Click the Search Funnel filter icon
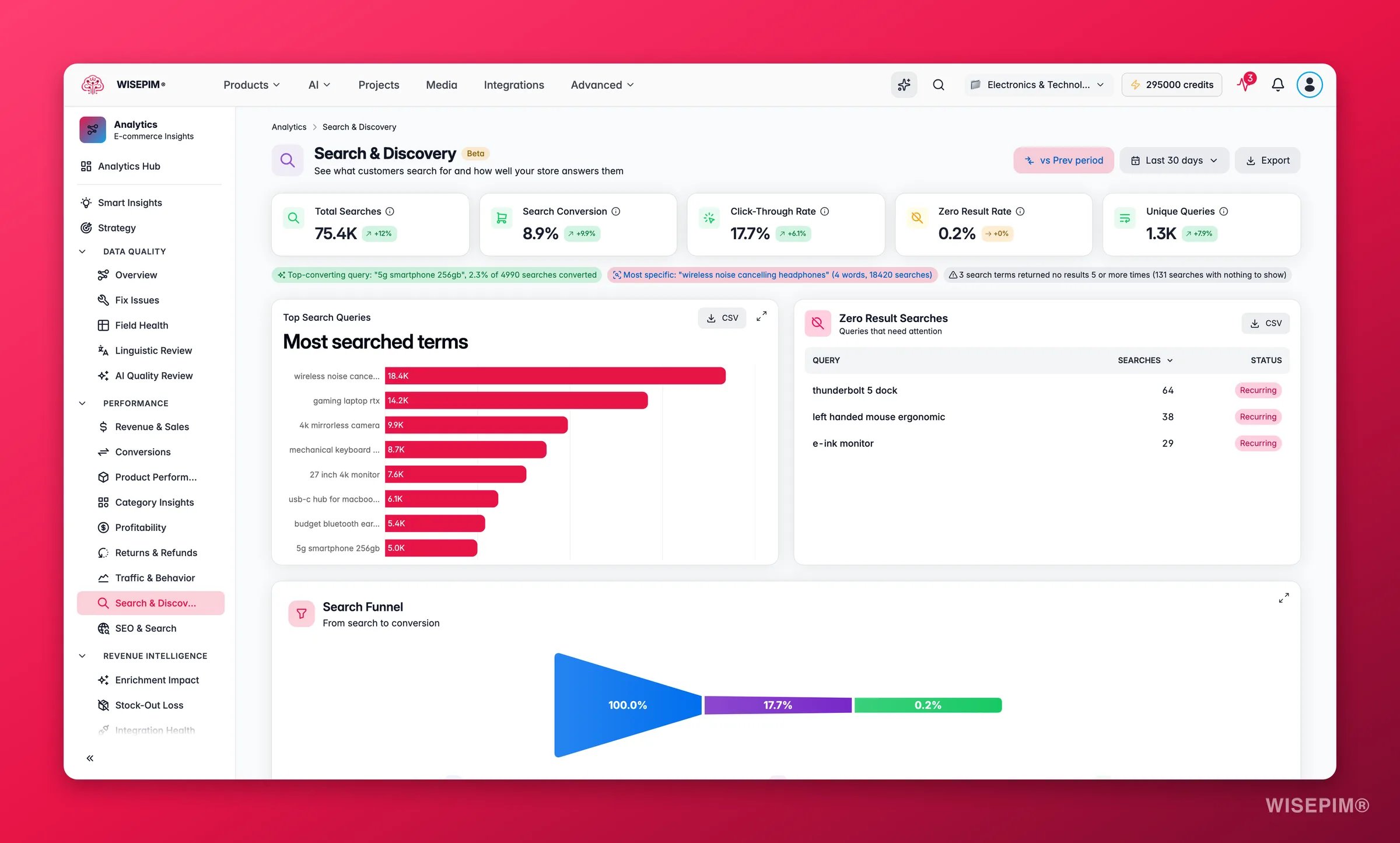The image size is (1400, 843). pyautogui.click(x=302, y=614)
